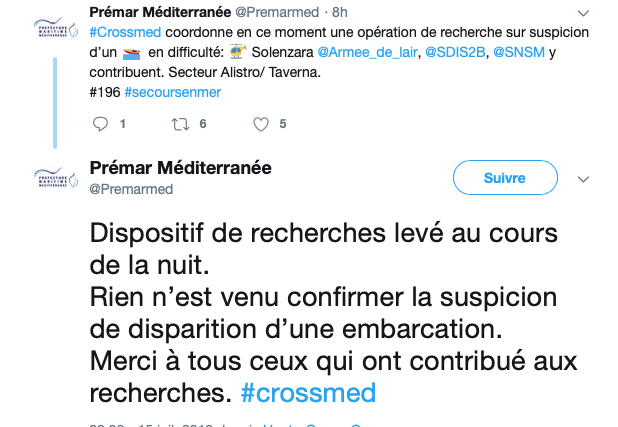
Task: Expand the chevron menu next to Suivre
Action: point(584,178)
